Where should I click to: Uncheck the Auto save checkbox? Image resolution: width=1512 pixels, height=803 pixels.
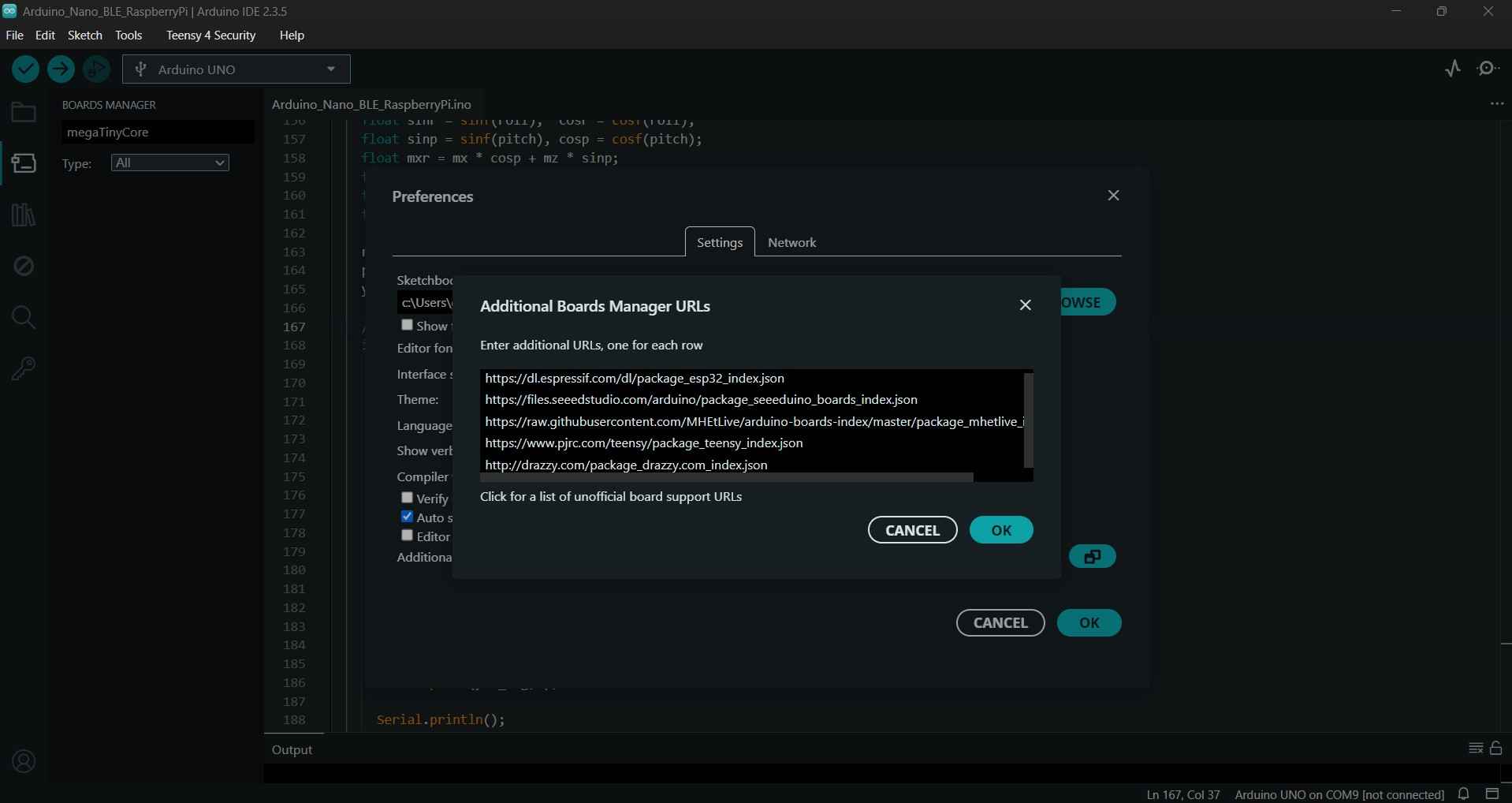[407, 517]
